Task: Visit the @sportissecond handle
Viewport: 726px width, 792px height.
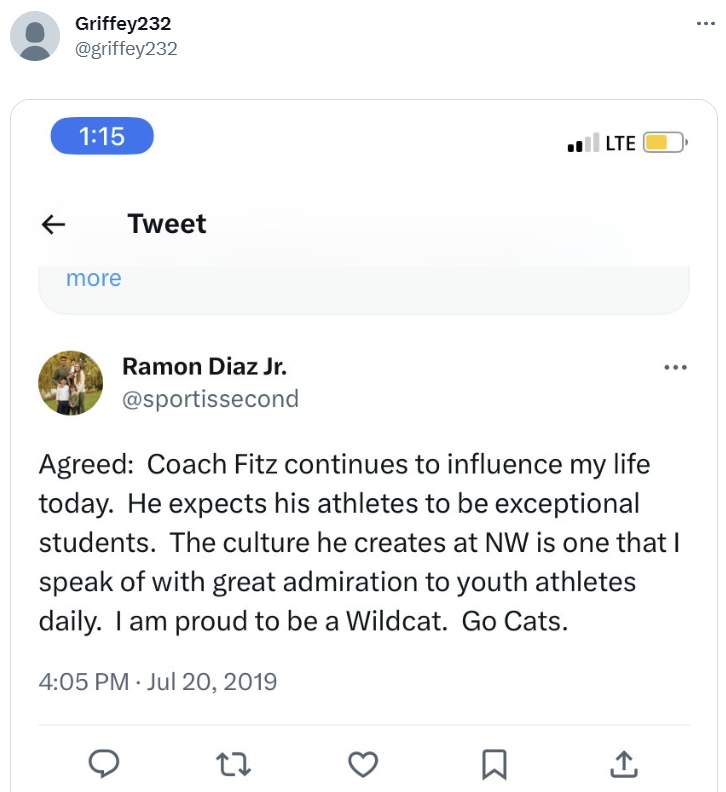Action: [x=210, y=399]
